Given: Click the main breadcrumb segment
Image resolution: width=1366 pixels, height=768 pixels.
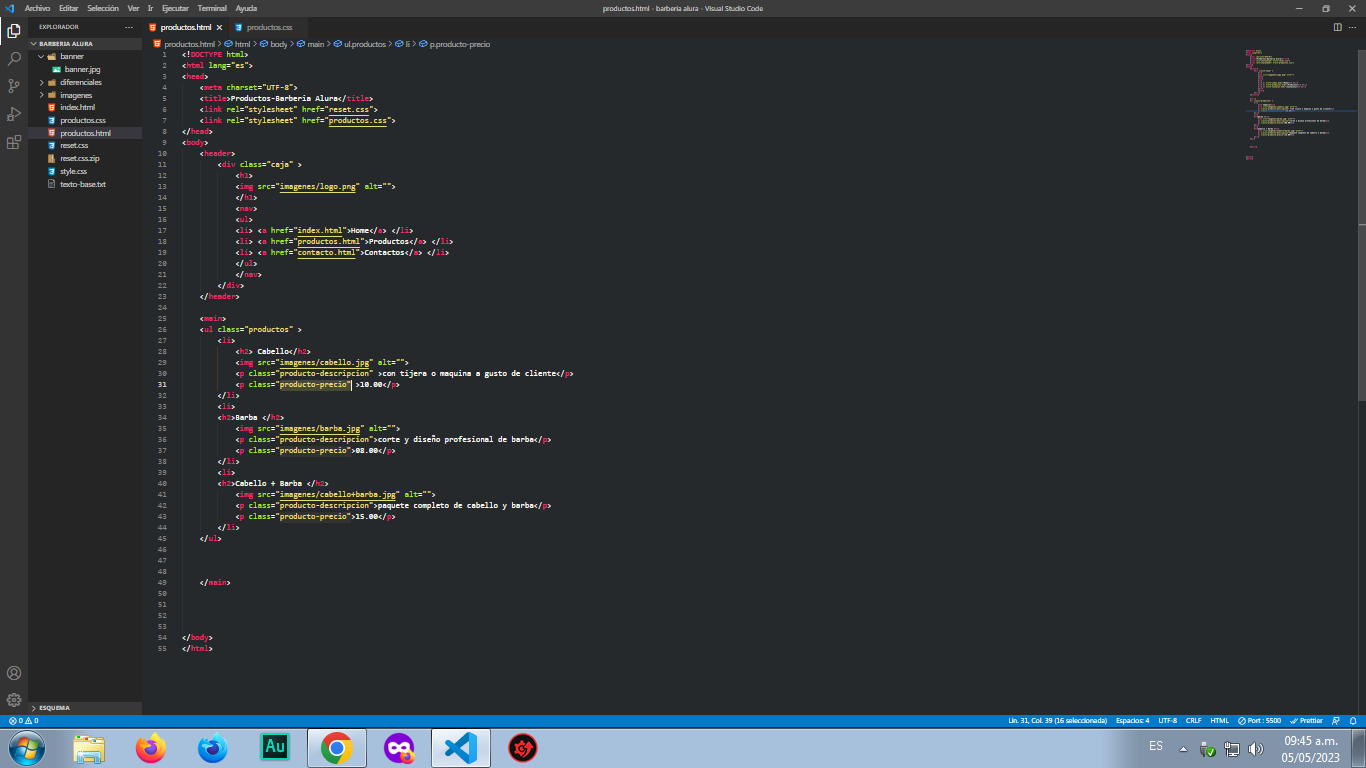Looking at the screenshot, I should click(x=310, y=44).
